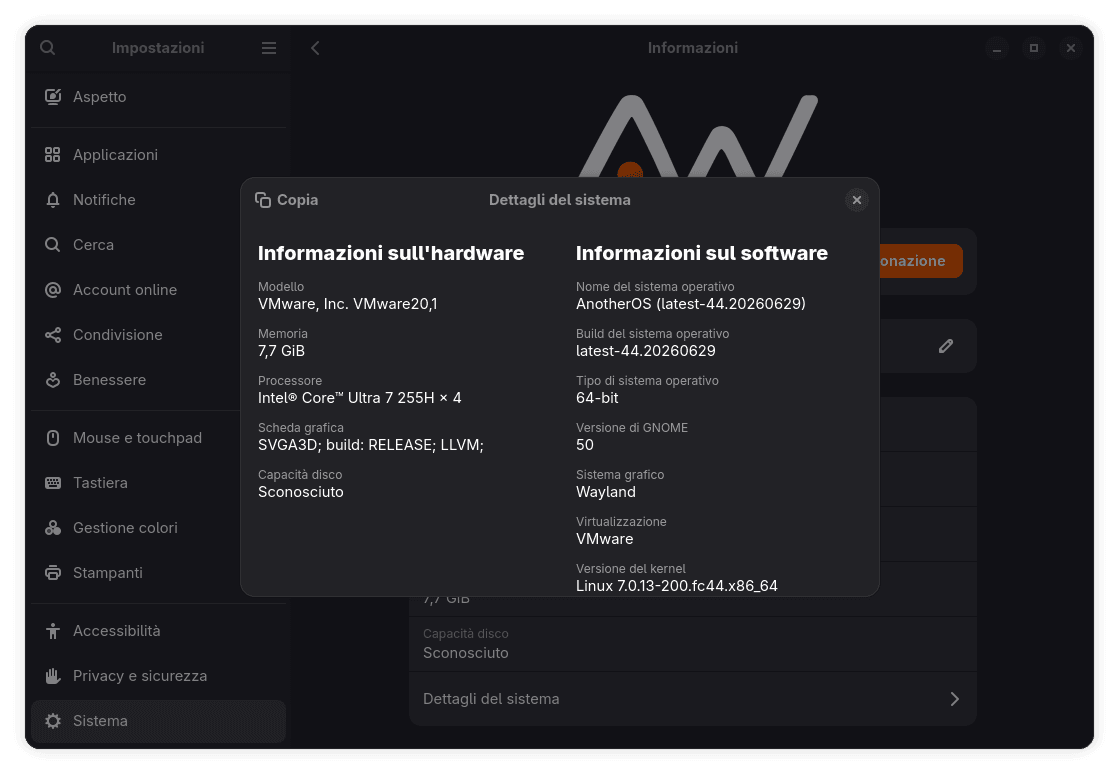Click the 'Intel® Core™ Ultra 7 255H × 4' value
Image resolution: width=1119 pixels, height=774 pixels.
click(x=360, y=398)
